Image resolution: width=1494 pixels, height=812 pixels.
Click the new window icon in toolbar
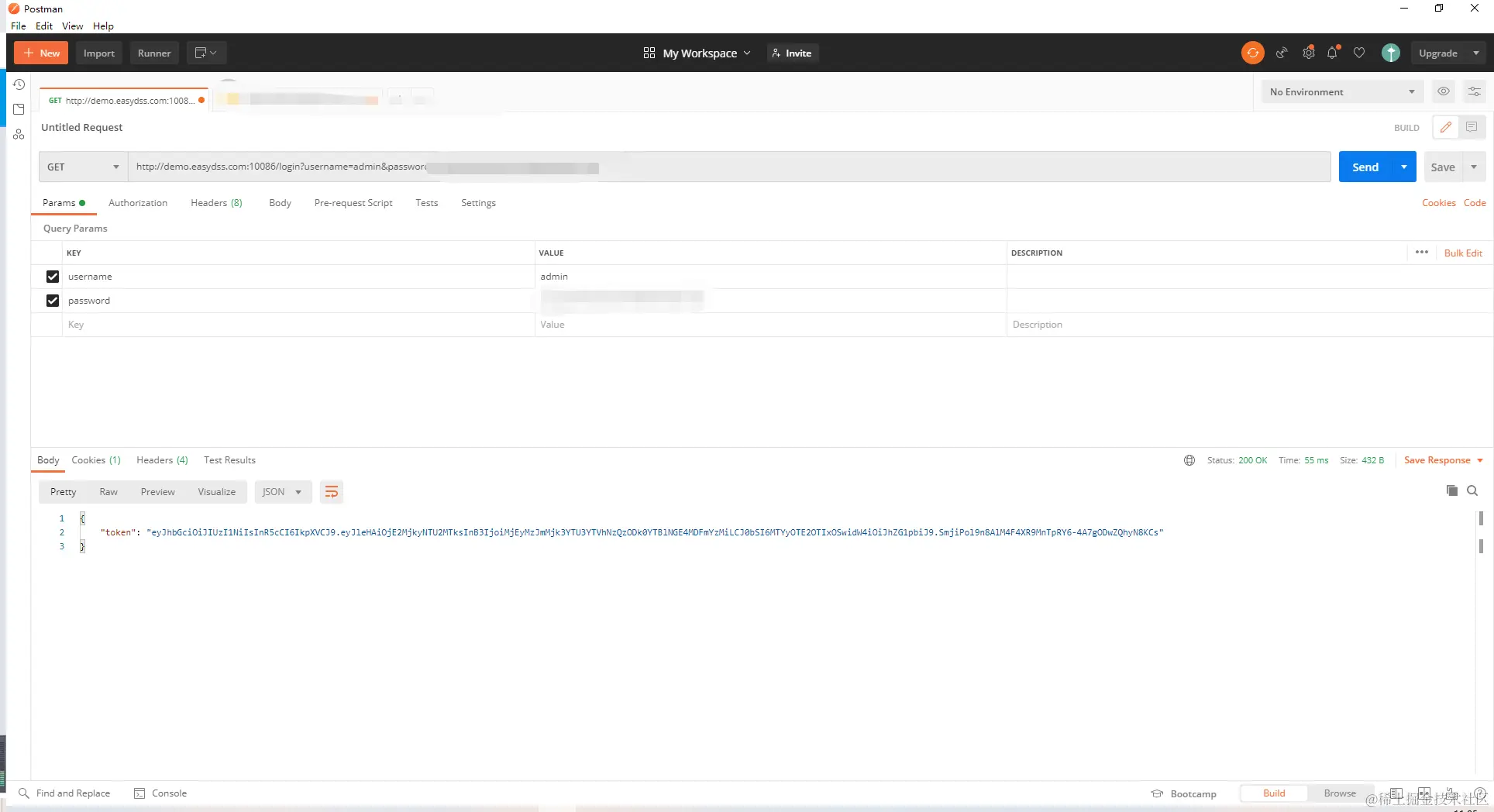point(206,53)
